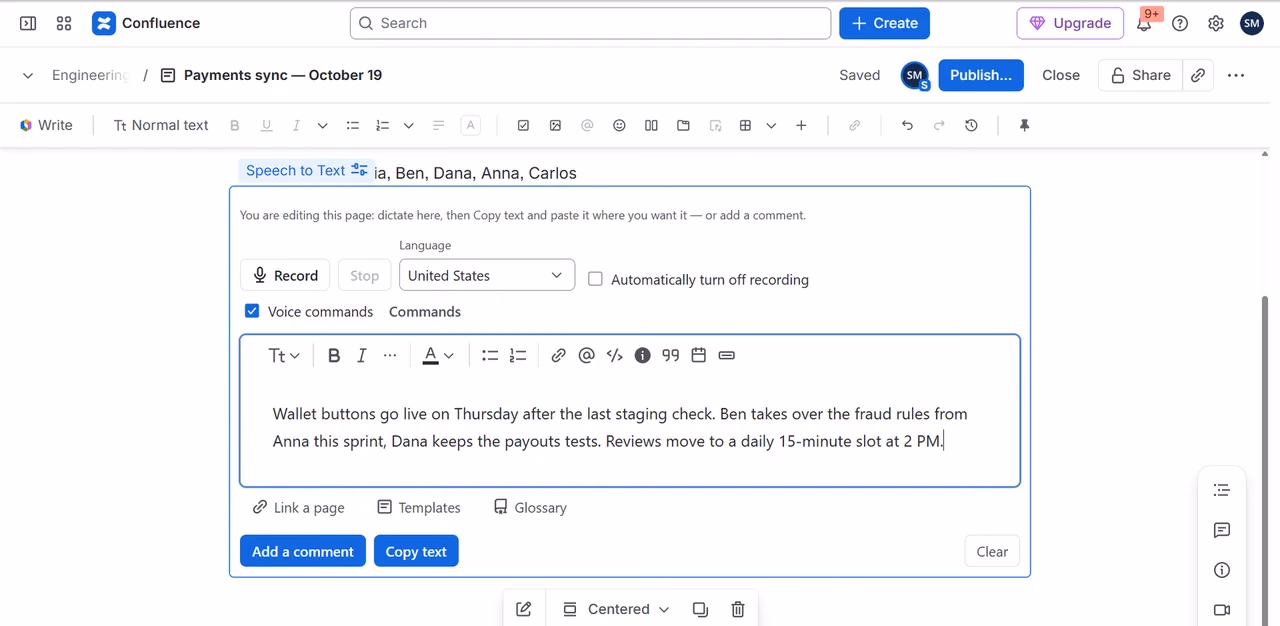Open the settings gear

click(x=1216, y=24)
